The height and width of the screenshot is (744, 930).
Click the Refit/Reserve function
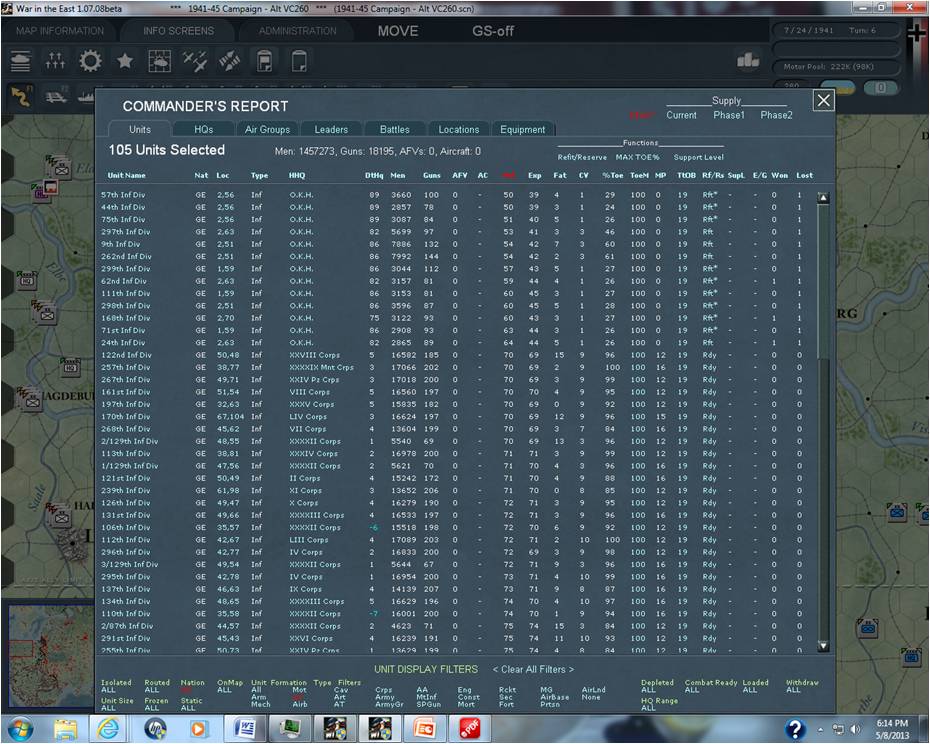tap(582, 157)
